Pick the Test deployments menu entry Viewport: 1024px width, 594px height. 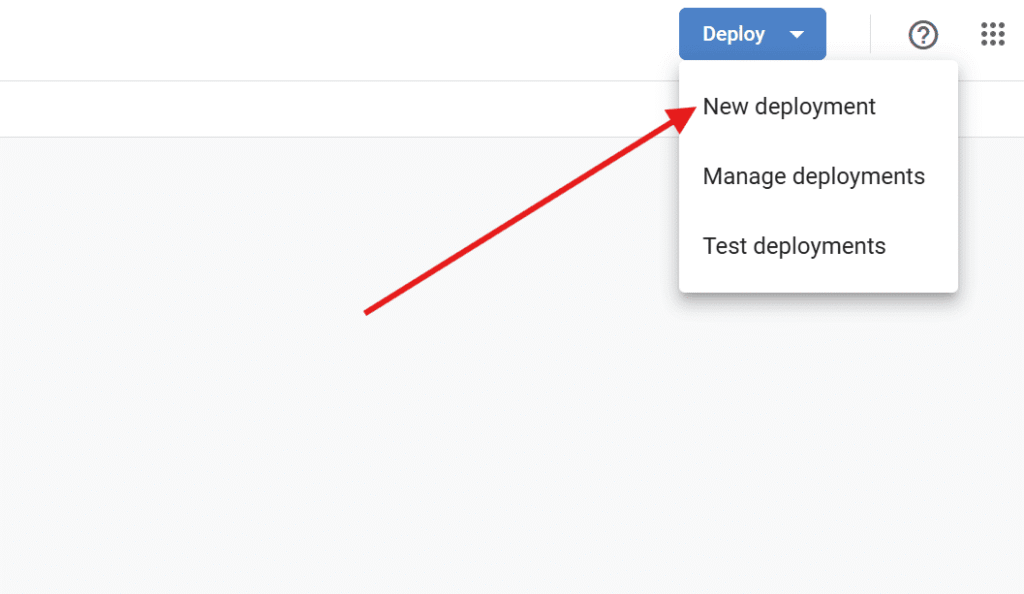pyautogui.click(x=794, y=246)
